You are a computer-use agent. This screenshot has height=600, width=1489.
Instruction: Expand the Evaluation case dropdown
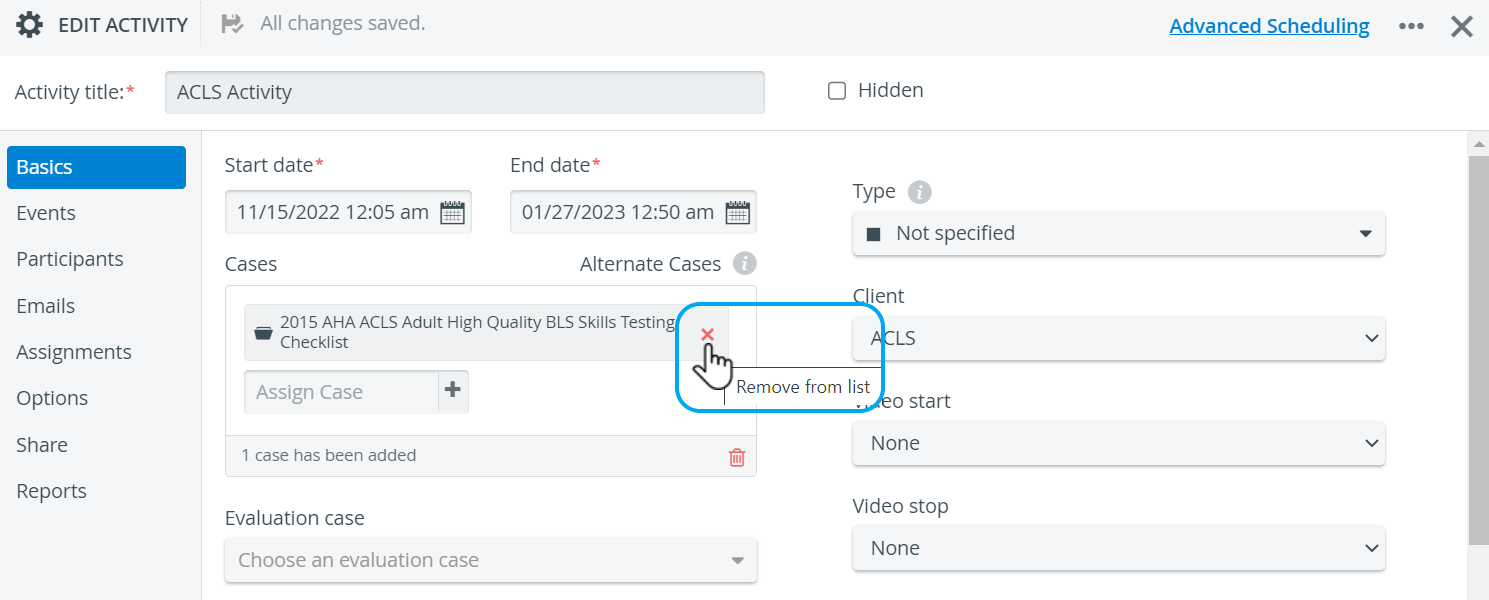[491, 560]
